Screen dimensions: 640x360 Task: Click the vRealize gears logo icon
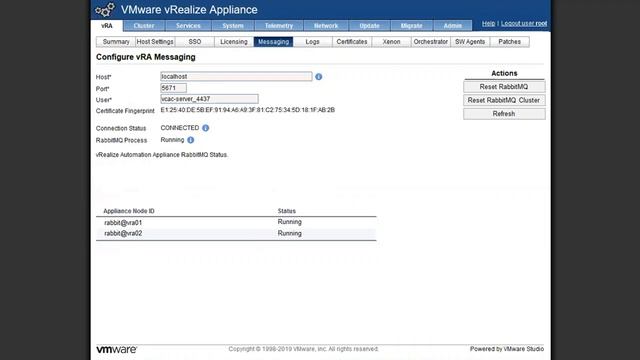[105, 10]
